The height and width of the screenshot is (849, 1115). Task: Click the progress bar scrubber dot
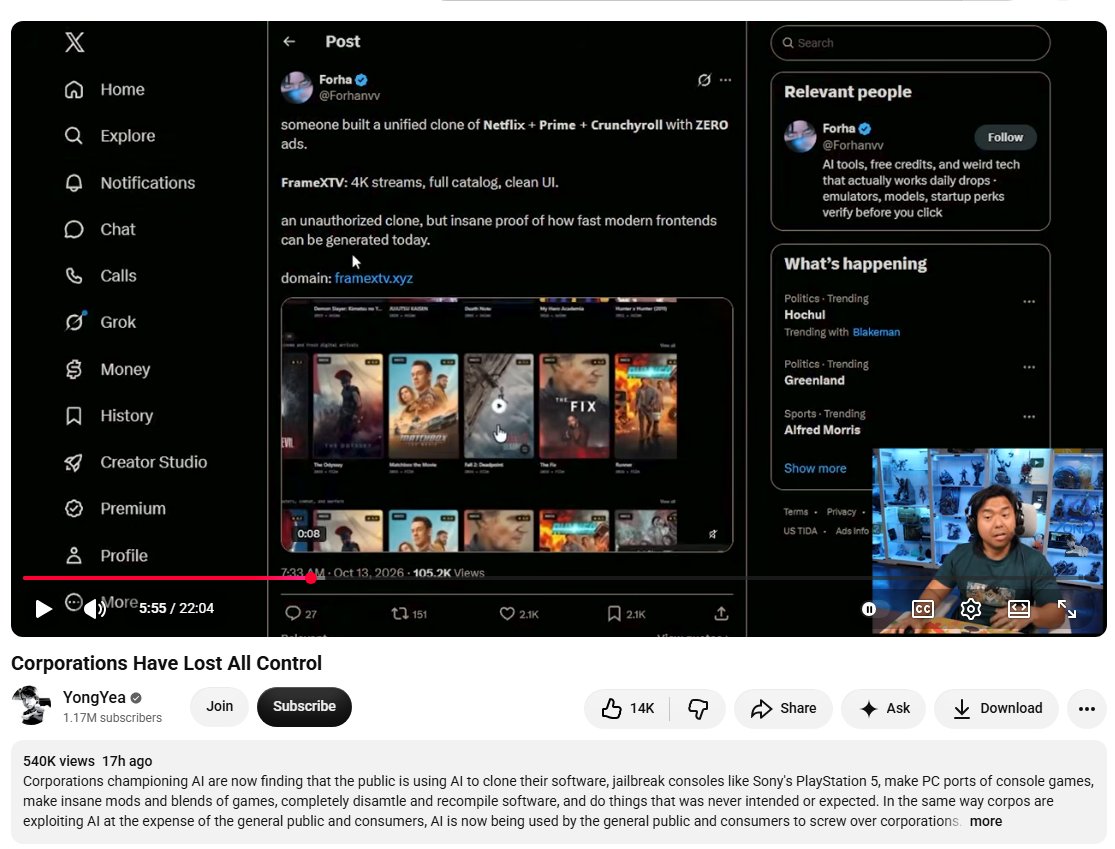tap(311, 578)
